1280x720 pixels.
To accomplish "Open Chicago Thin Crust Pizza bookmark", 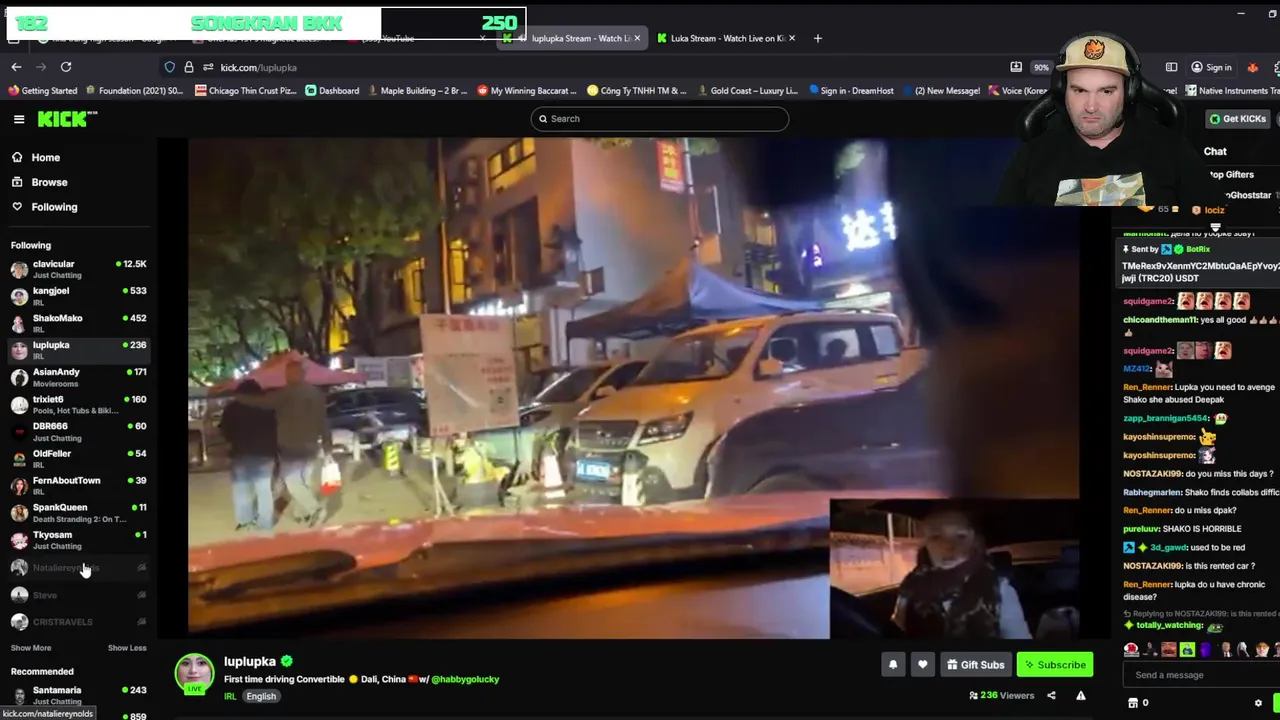I will pos(246,91).
